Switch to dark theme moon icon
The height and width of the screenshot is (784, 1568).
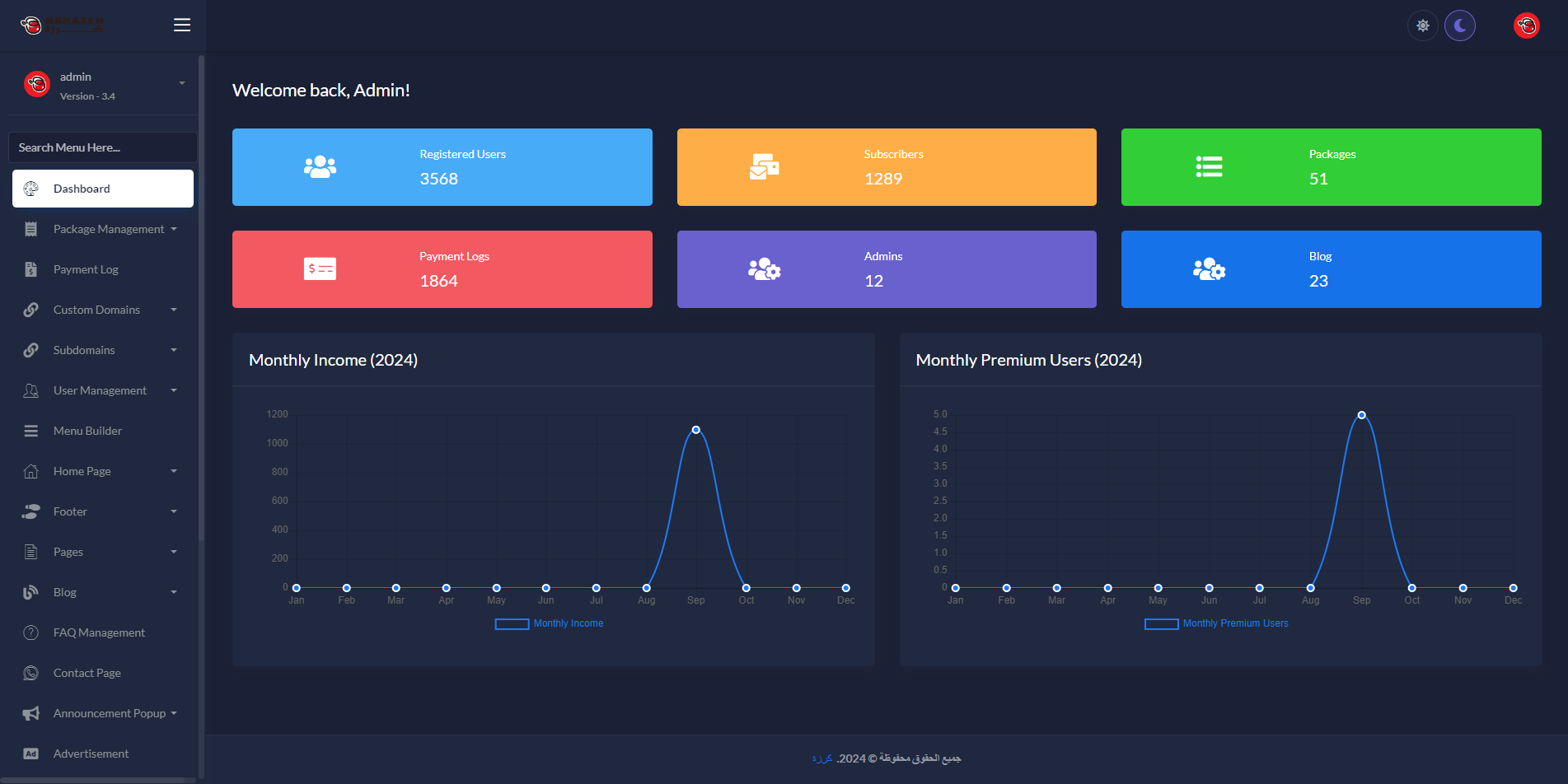click(1460, 26)
